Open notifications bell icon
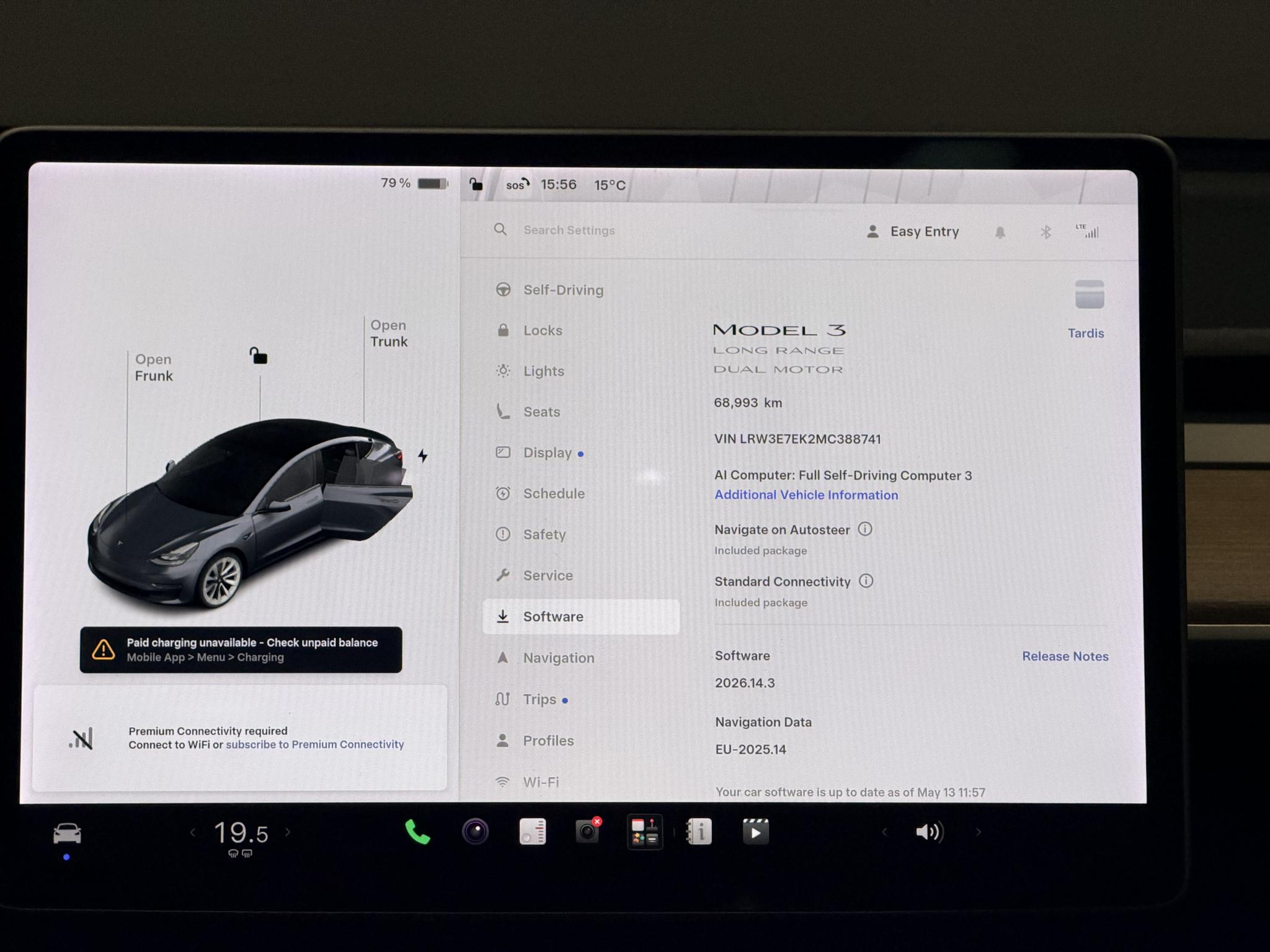Image resolution: width=1270 pixels, height=952 pixels. tap(1000, 232)
